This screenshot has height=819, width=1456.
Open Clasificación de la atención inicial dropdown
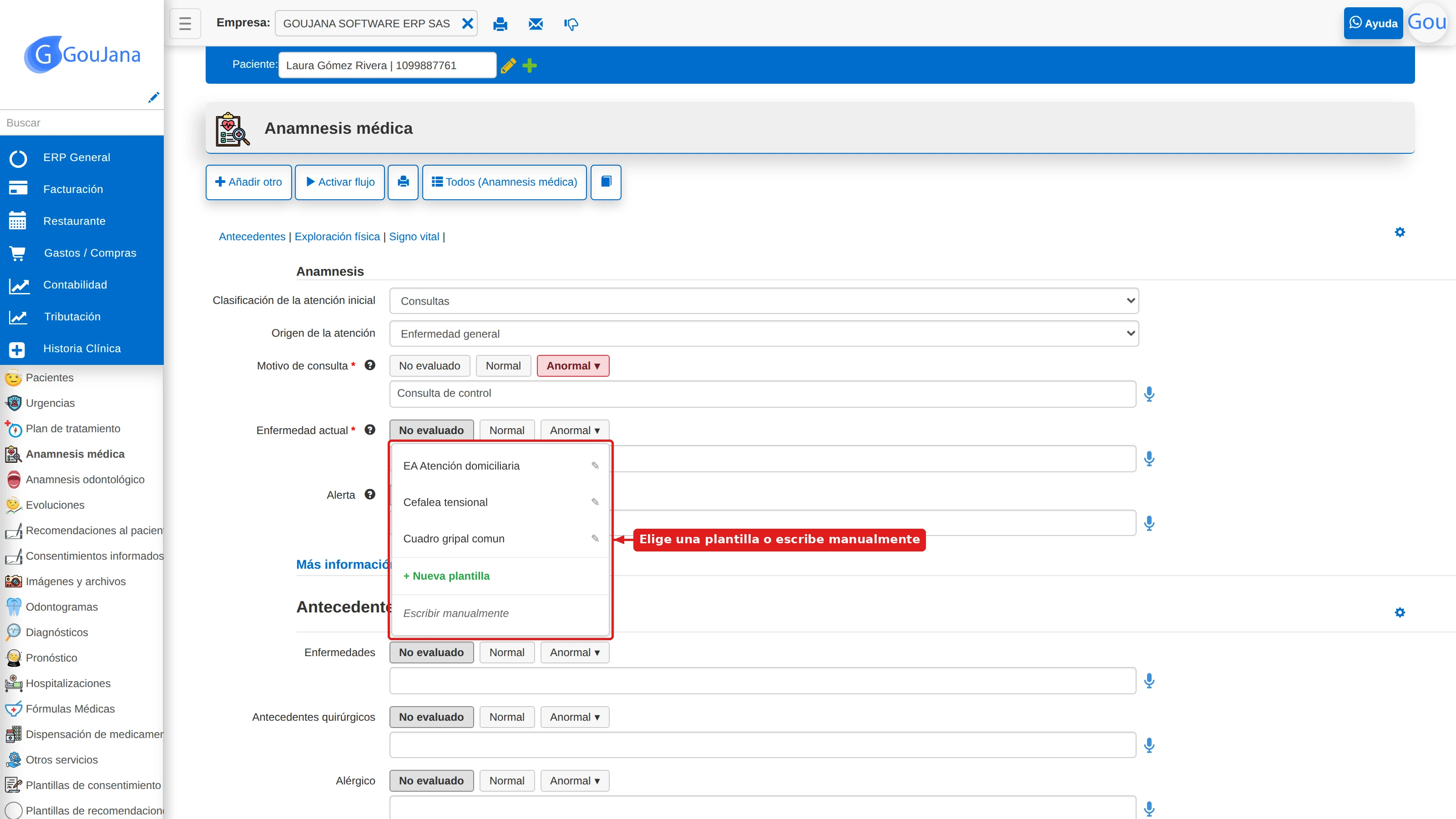[x=764, y=301]
